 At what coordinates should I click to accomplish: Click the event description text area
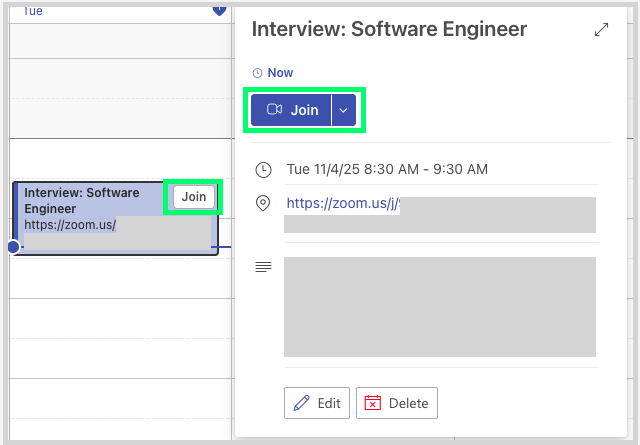coord(439,307)
